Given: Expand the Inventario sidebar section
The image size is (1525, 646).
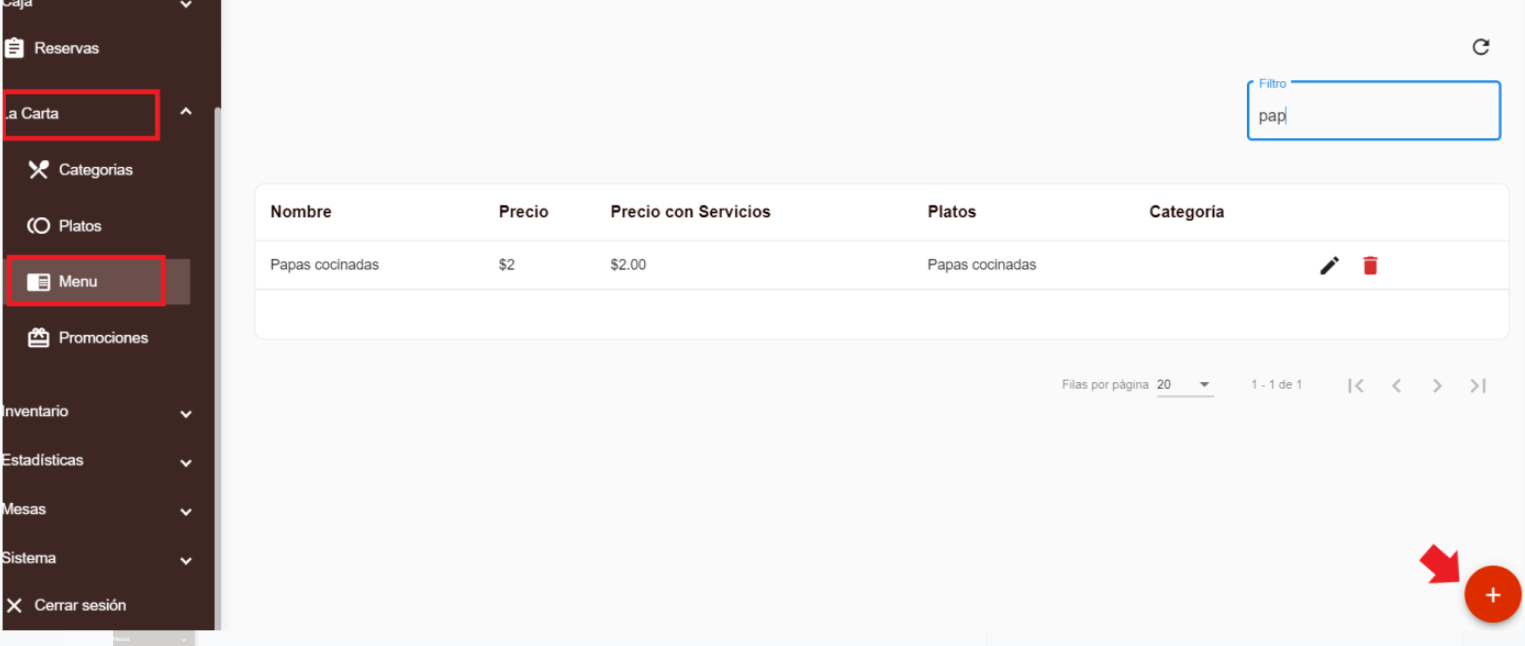Looking at the screenshot, I should pos(186,413).
